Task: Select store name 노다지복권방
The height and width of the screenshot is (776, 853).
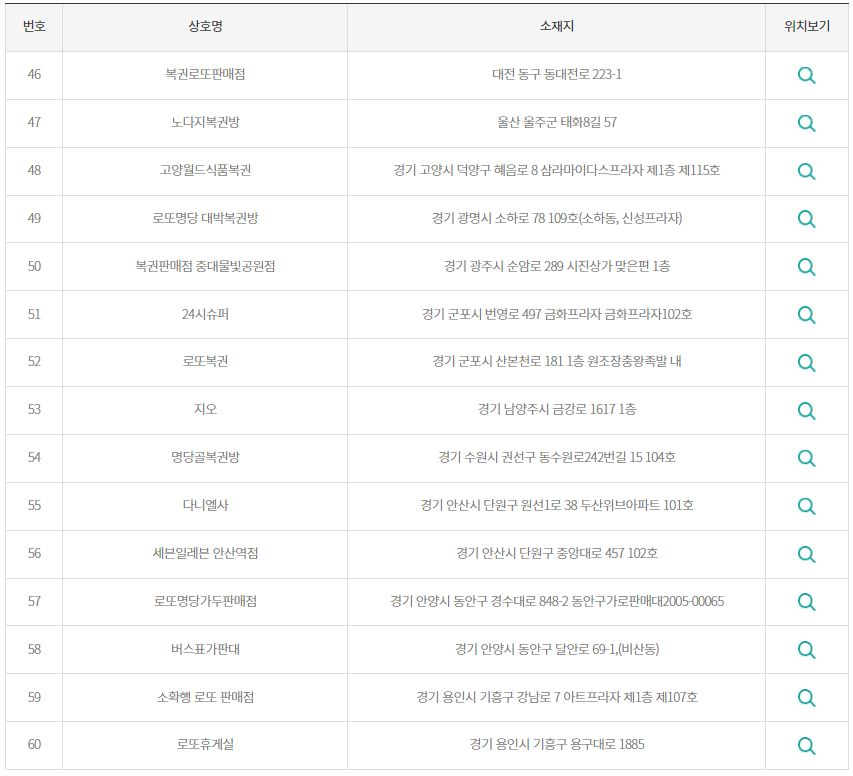Action: (x=205, y=122)
